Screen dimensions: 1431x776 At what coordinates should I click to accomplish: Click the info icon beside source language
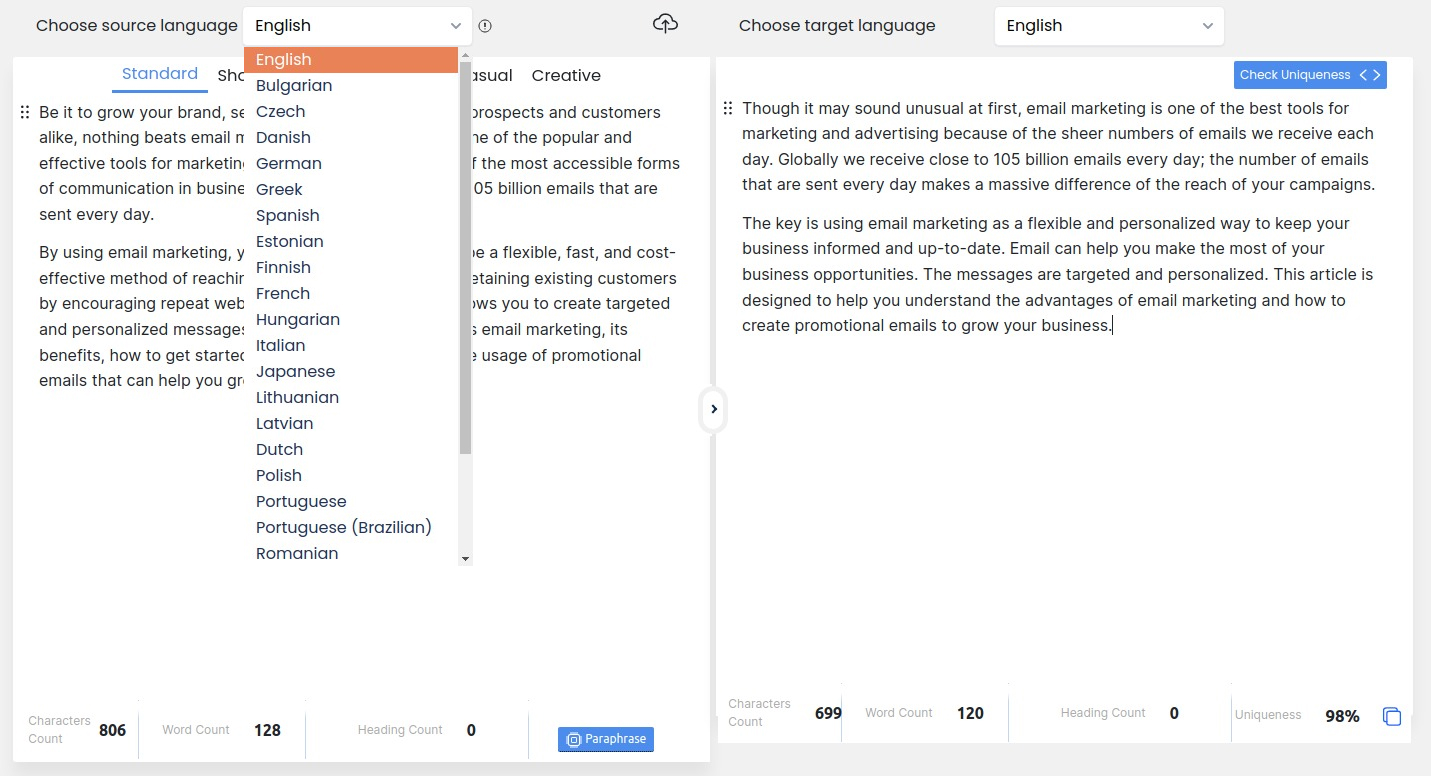tap(485, 26)
